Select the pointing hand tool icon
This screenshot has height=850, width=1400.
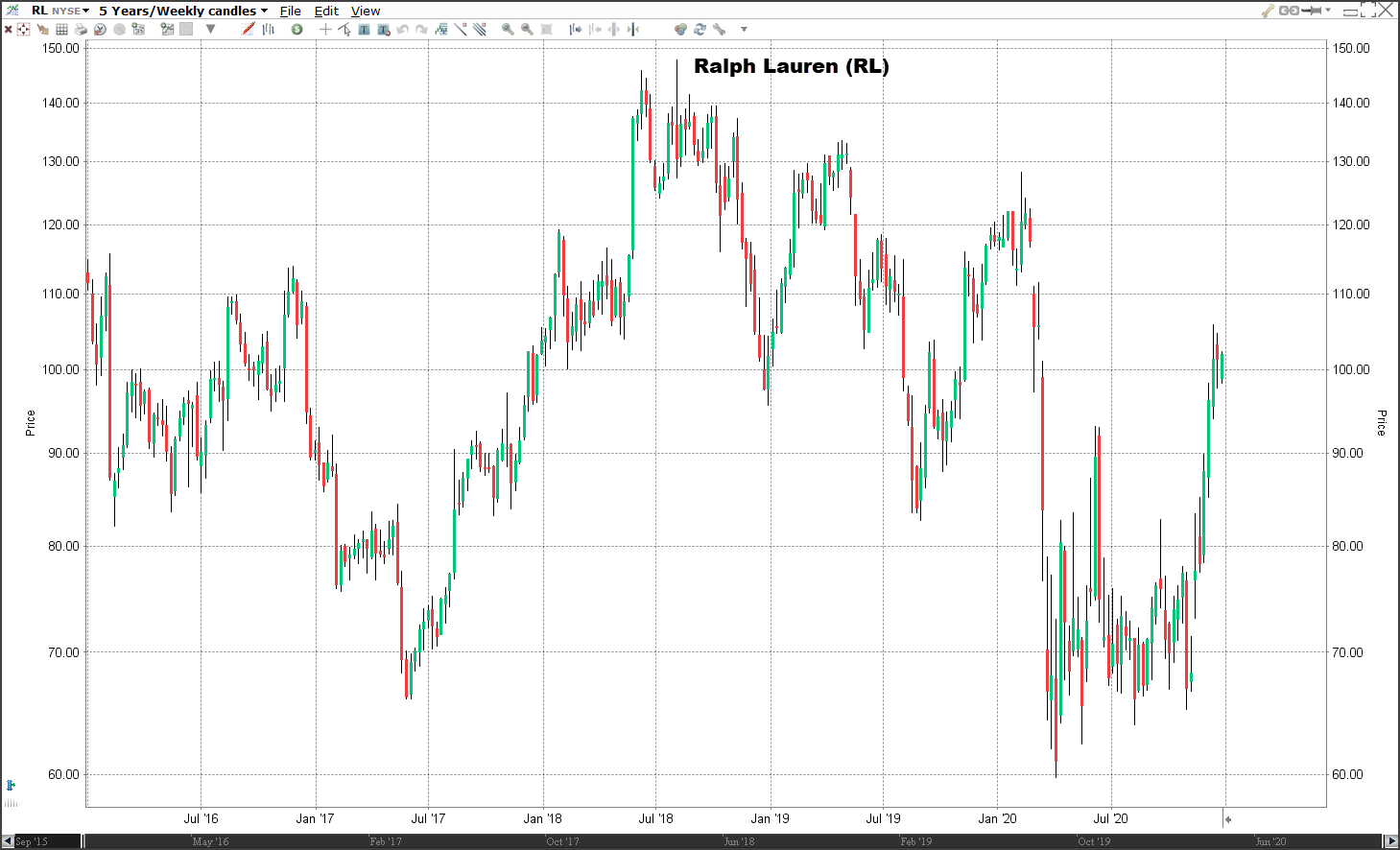pyautogui.click(x=42, y=30)
